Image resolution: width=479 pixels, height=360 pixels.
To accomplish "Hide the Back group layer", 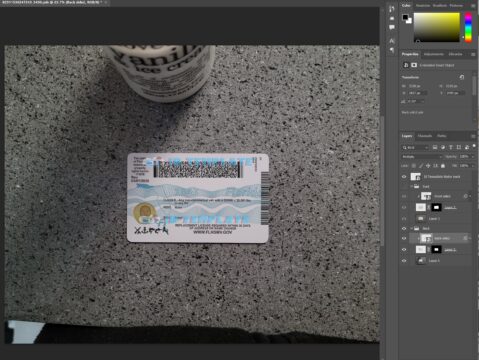I will coord(404,229).
